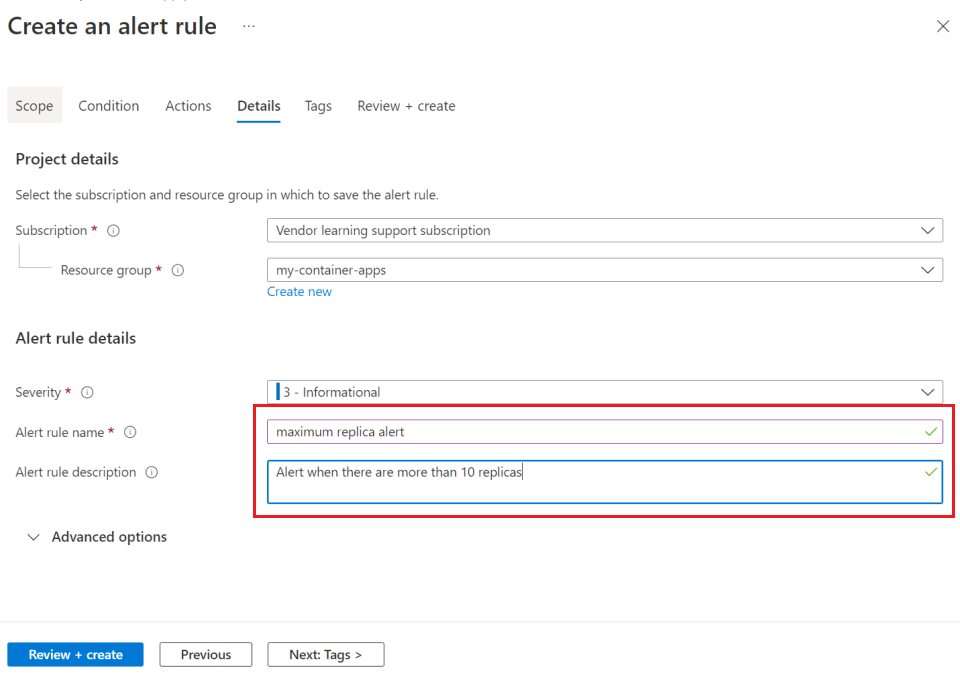Image resolution: width=960 pixels, height=680 pixels.
Task: Click the Next: Tags button
Action: 325,654
